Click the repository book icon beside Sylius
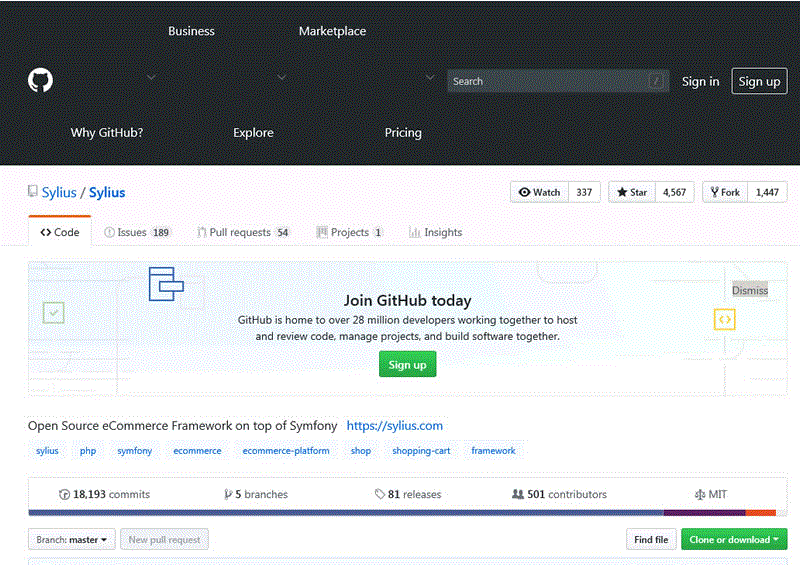Image resolution: width=800 pixels, height=565 pixels. pos(33,192)
